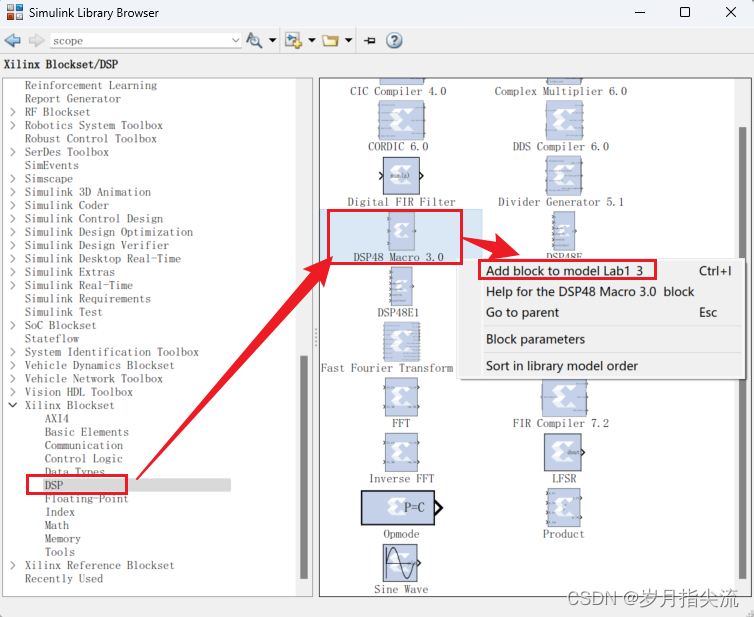Select Memory library in tree

63,539
